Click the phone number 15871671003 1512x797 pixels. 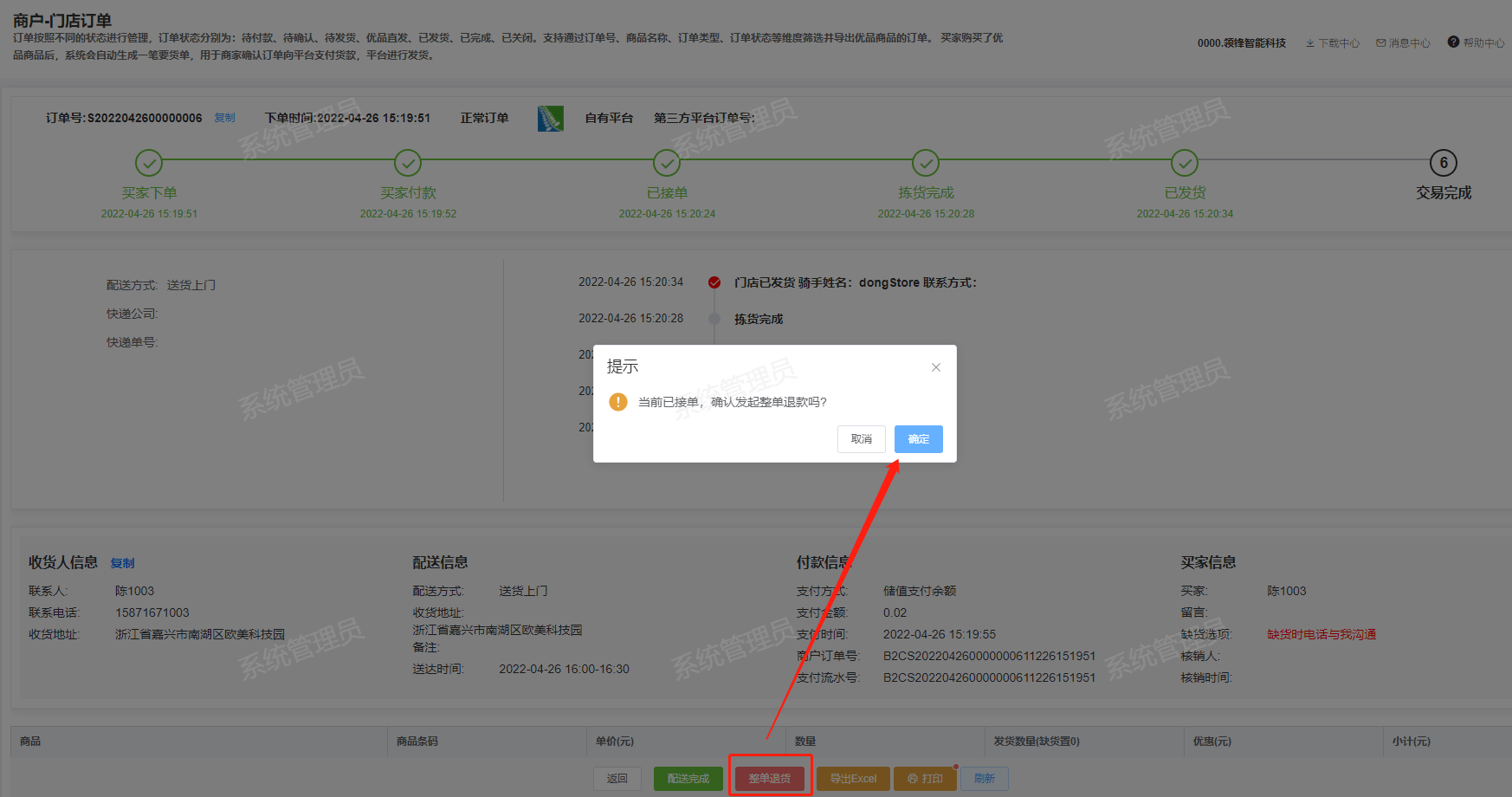pos(152,612)
